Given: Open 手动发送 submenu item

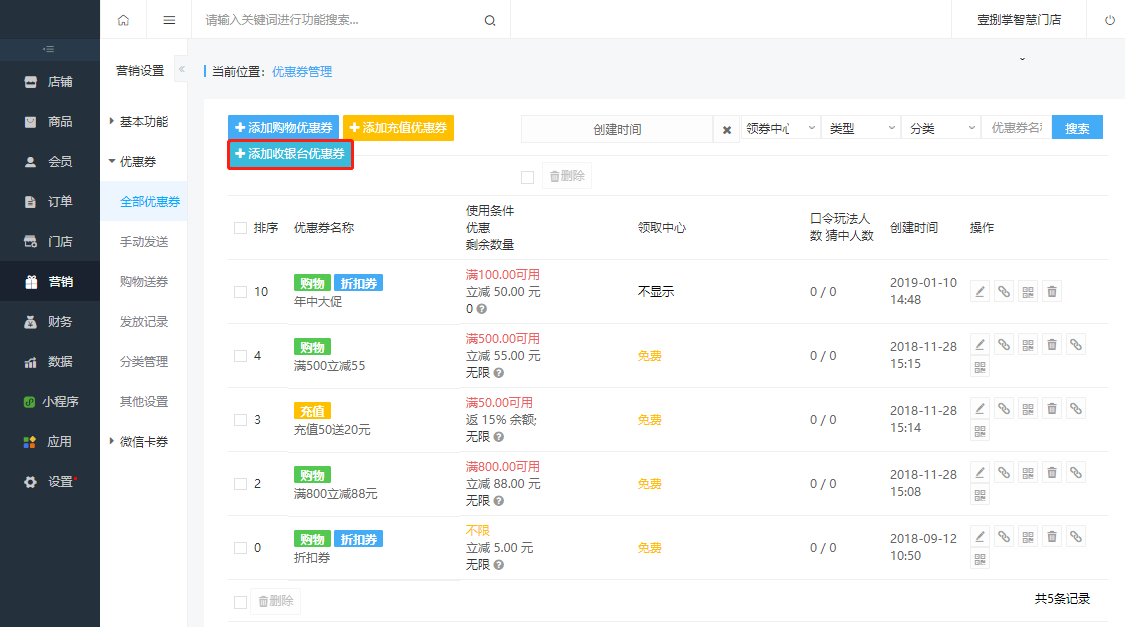Looking at the screenshot, I should pyautogui.click(x=143, y=242).
